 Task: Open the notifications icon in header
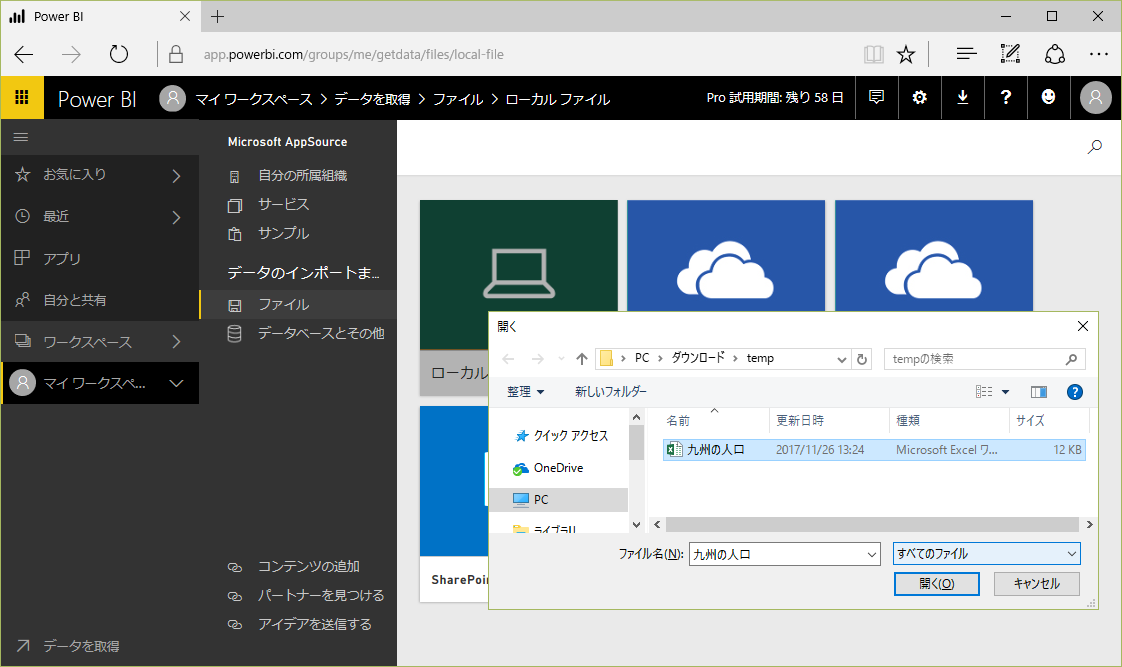click(x=877, y=97)
